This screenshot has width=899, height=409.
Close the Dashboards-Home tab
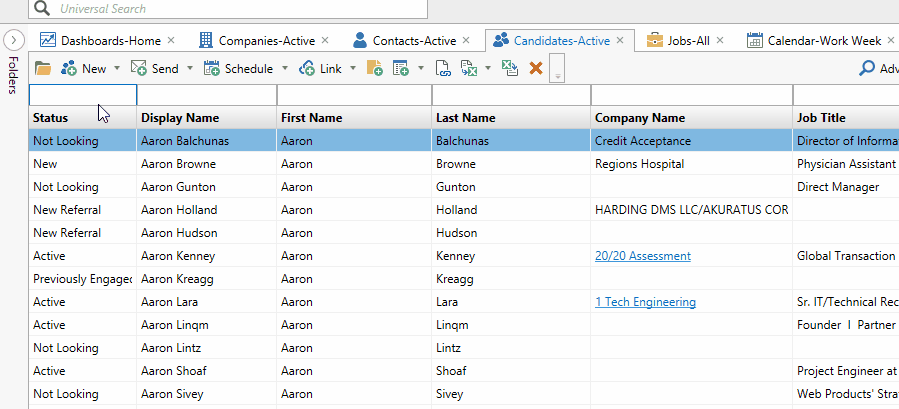coord(171,40)
